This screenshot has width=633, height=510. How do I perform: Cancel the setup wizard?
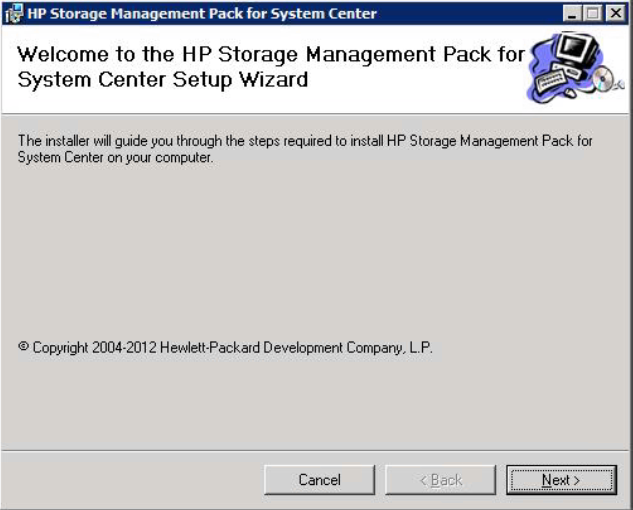click(319, 480)
